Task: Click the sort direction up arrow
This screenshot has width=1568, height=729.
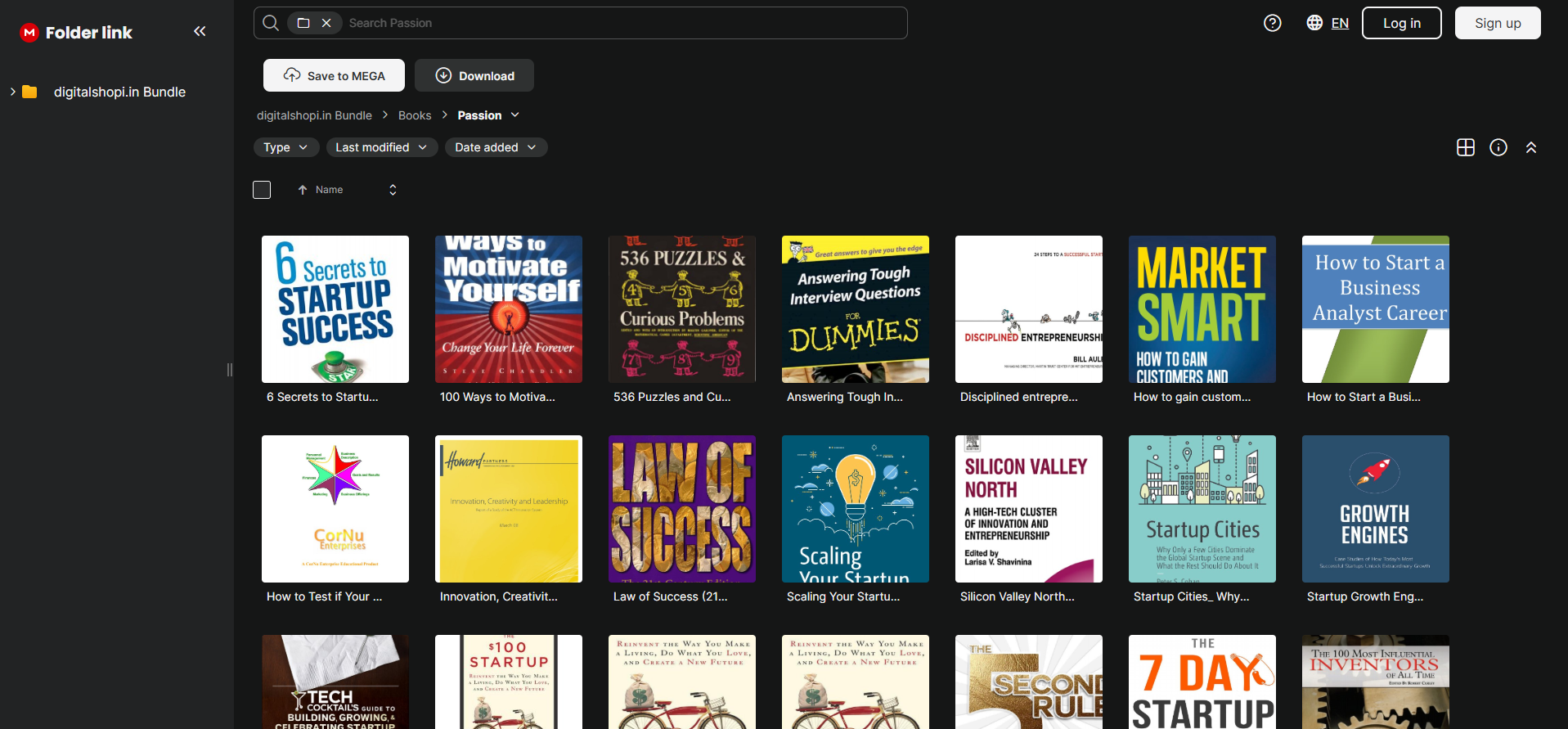Action: point(303,190)
